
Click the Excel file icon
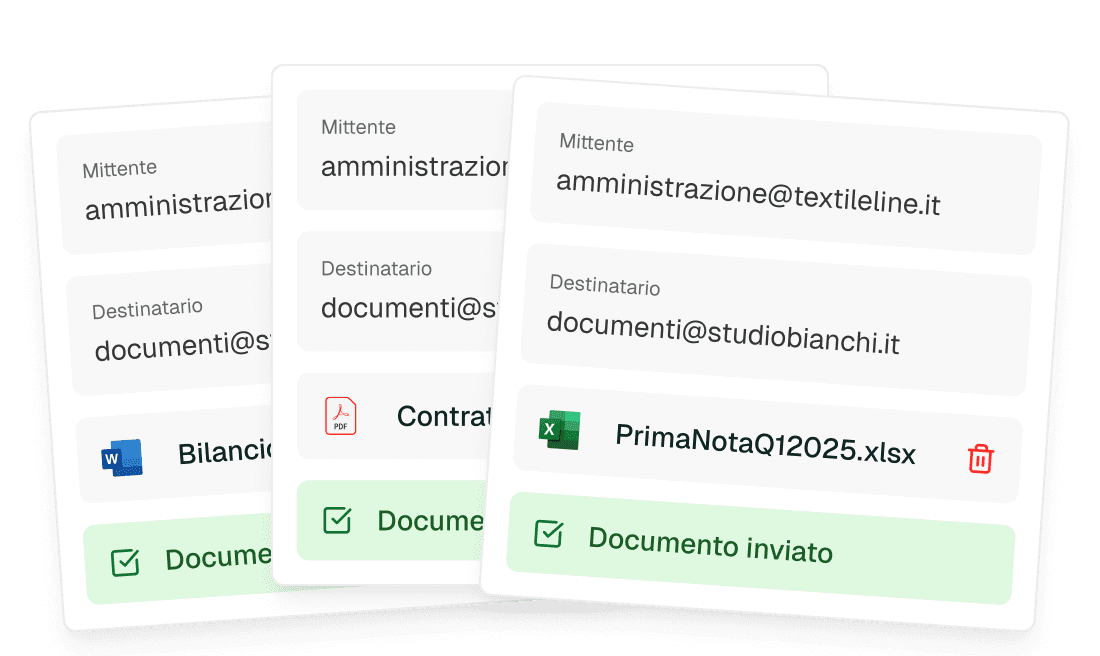pyautogui.click(x=560, y=429)
